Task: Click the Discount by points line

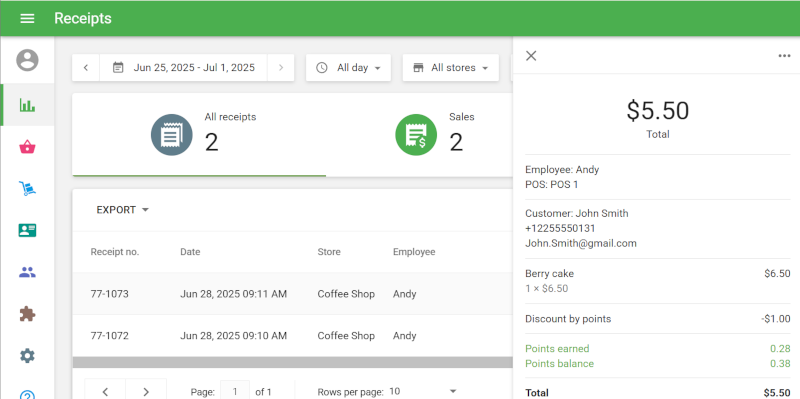Action: (658, 319)
